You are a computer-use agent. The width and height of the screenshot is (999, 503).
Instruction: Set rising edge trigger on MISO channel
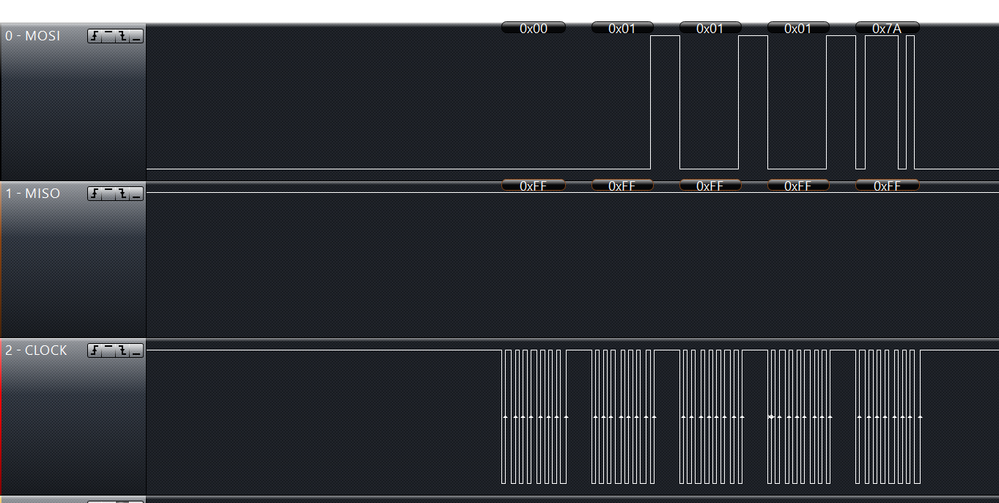95,194
